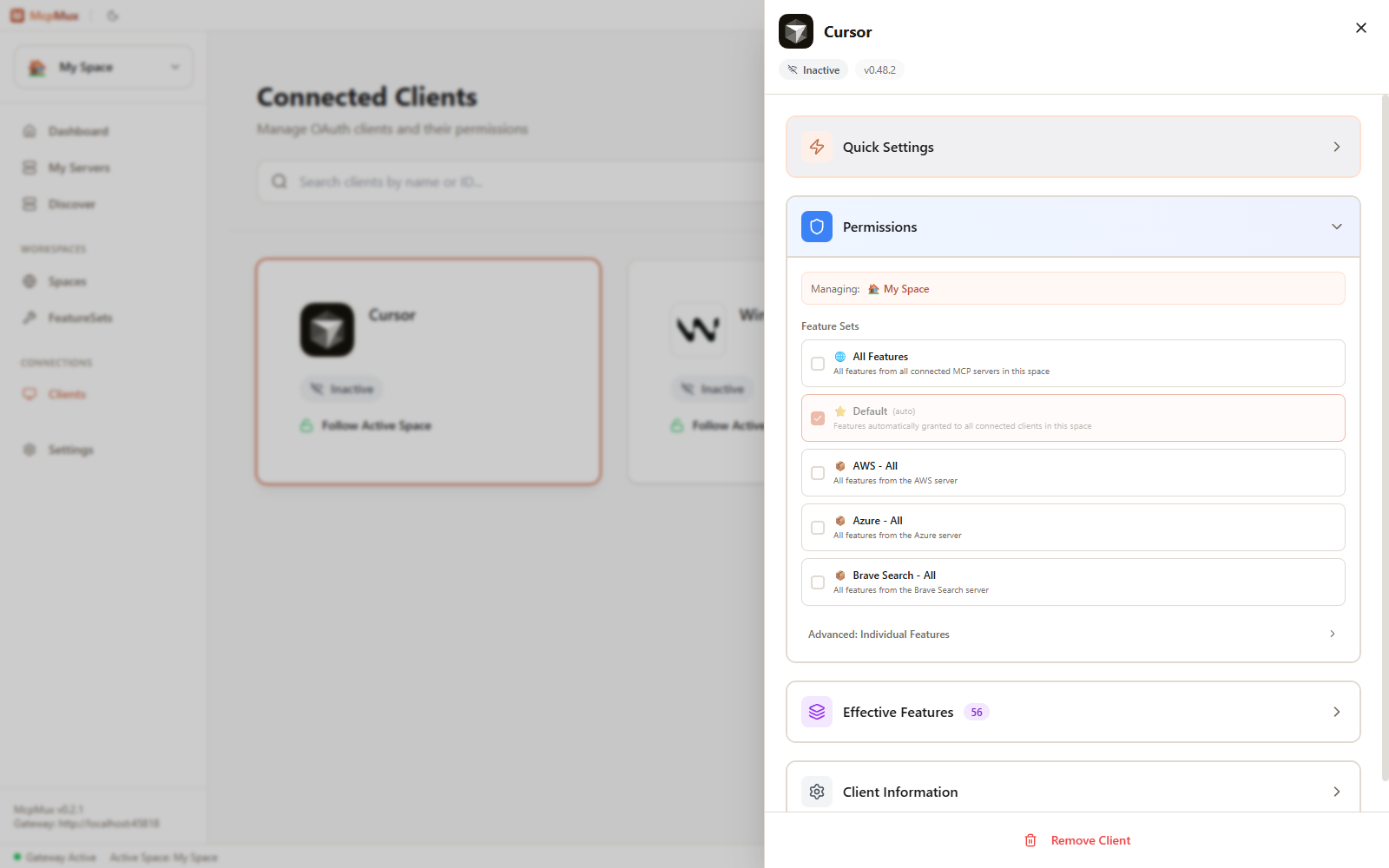This screenshot has height=868, width=1389.
Task: Collapse the Permissions section
Action: pyautogui.click(x=1335, y=227)
